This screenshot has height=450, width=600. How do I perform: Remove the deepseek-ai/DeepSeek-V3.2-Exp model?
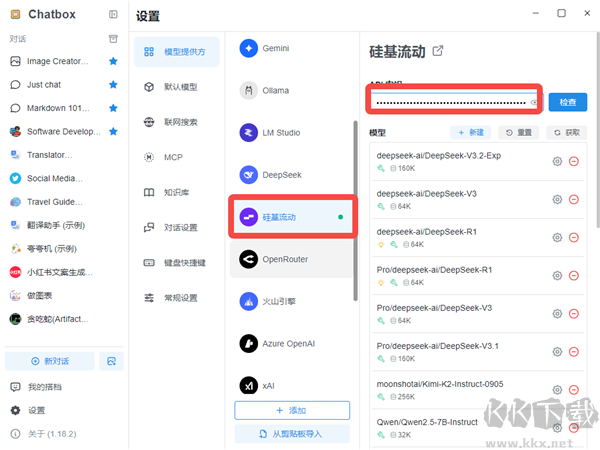click(x=574, y=161)
